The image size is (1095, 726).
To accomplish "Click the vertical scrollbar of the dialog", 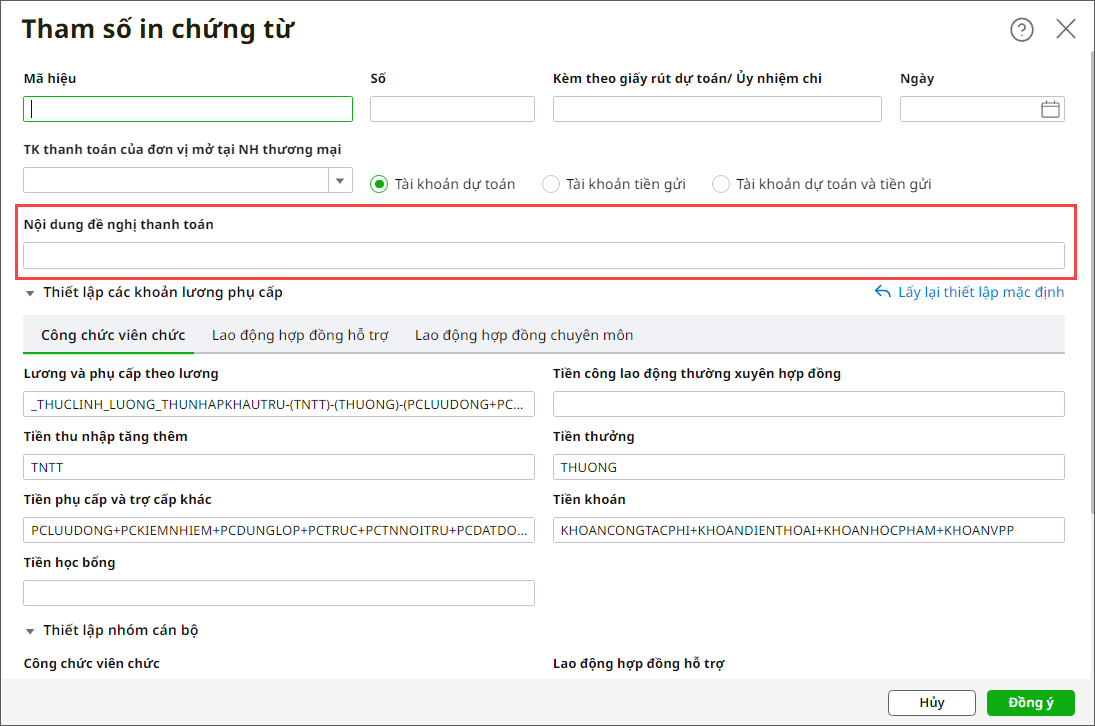I will [1090, 300].
